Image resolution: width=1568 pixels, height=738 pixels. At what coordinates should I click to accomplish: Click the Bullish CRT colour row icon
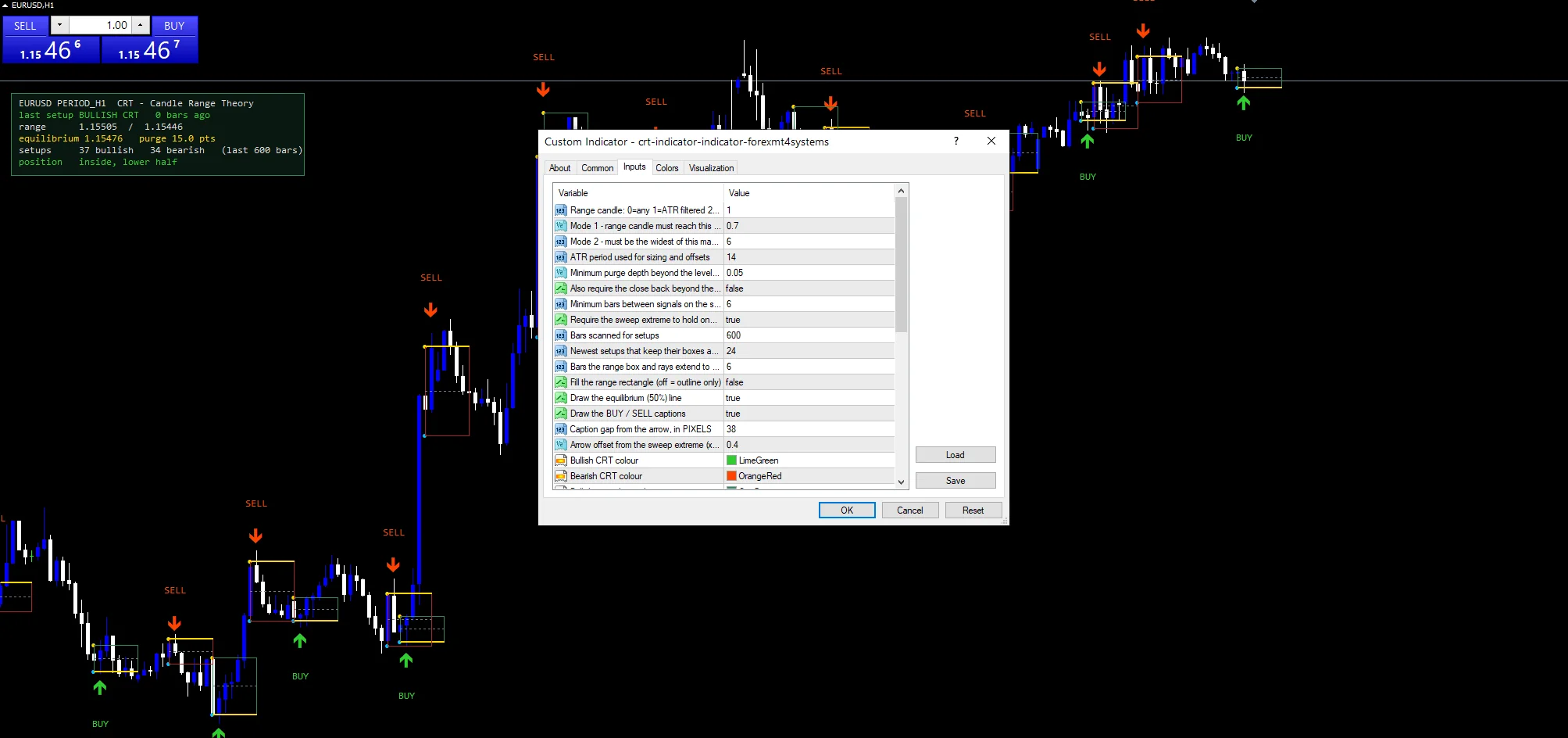pos(560,460)
